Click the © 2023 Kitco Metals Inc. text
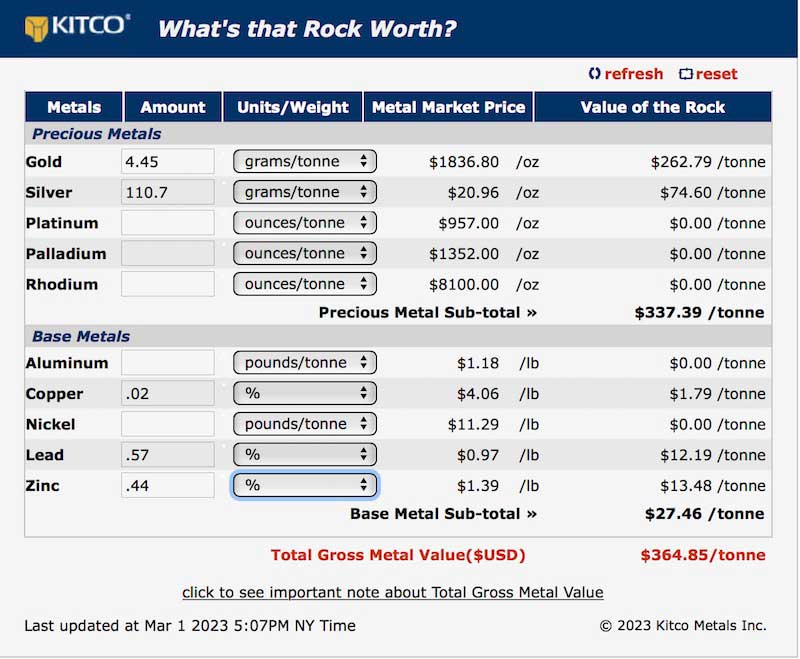Image resolution: width=800 pixels, height=659 pixels. pos(683,625)
